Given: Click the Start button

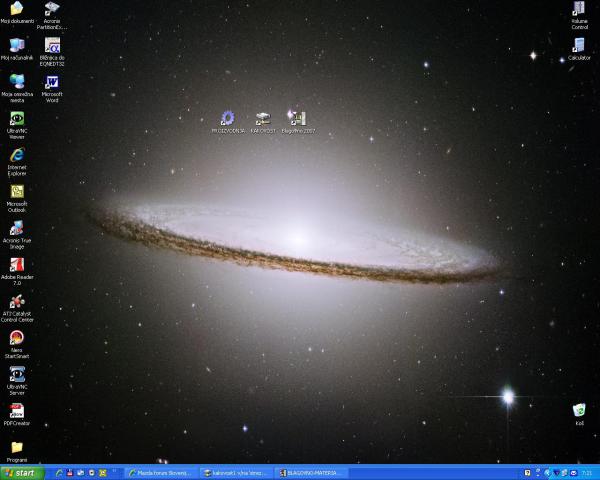Looking at the screenshot, I should 22,472.
